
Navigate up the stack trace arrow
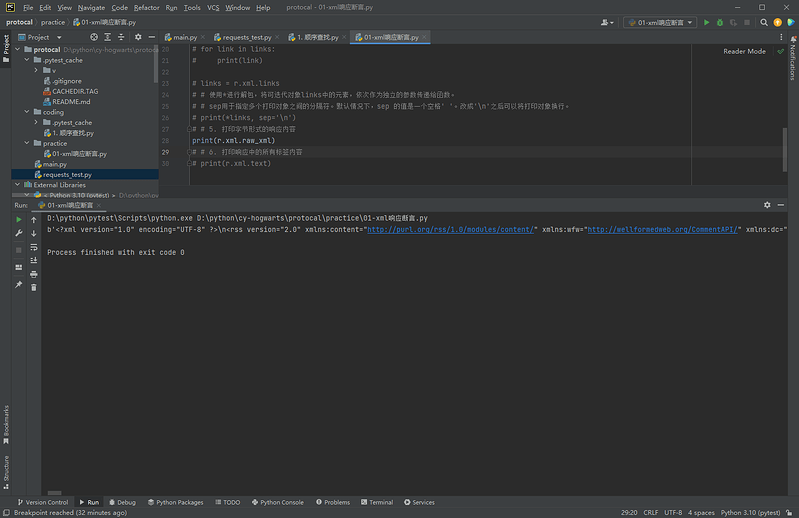click(34, 220)
